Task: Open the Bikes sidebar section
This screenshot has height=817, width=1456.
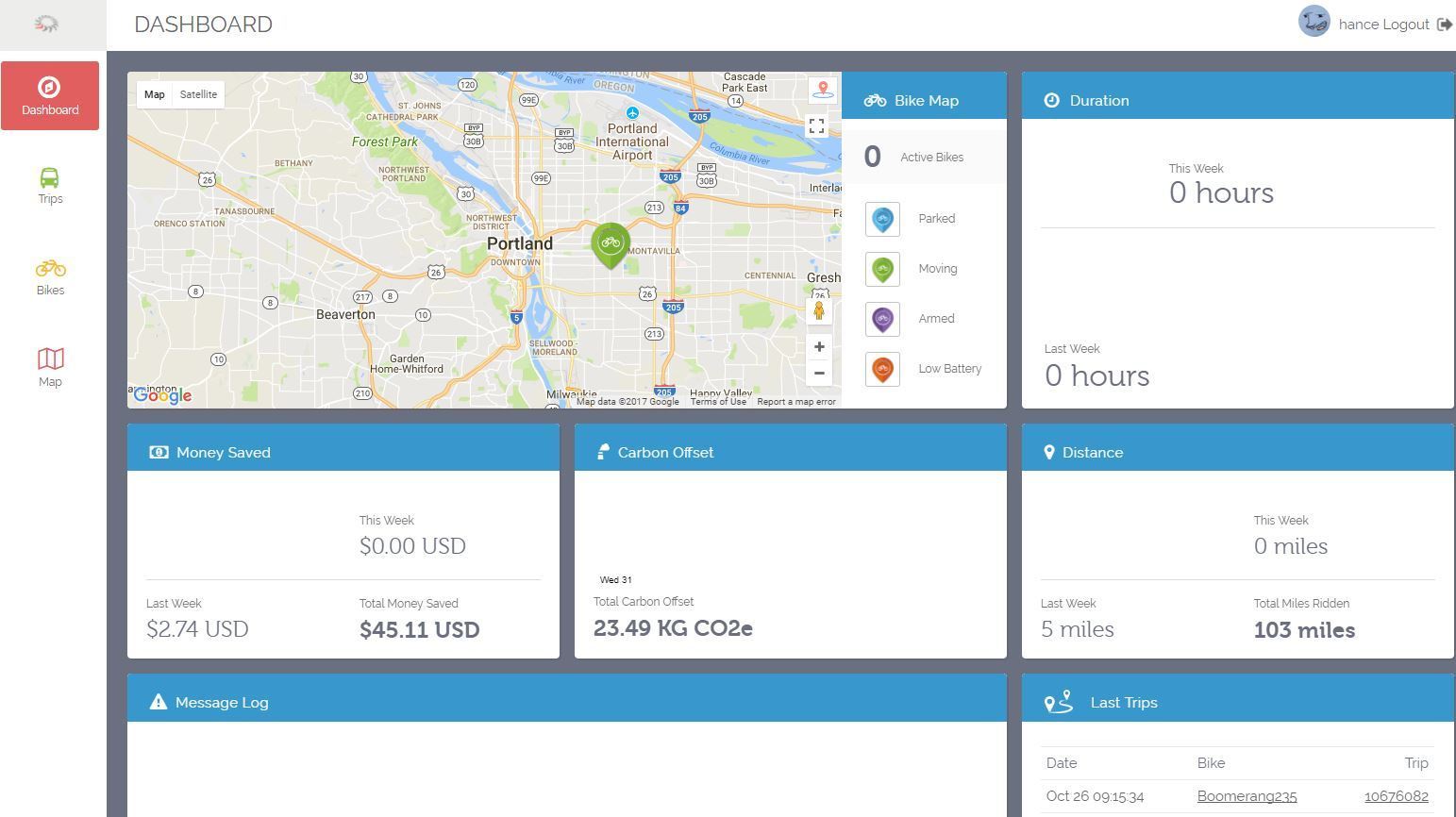Action: [50, 276]
